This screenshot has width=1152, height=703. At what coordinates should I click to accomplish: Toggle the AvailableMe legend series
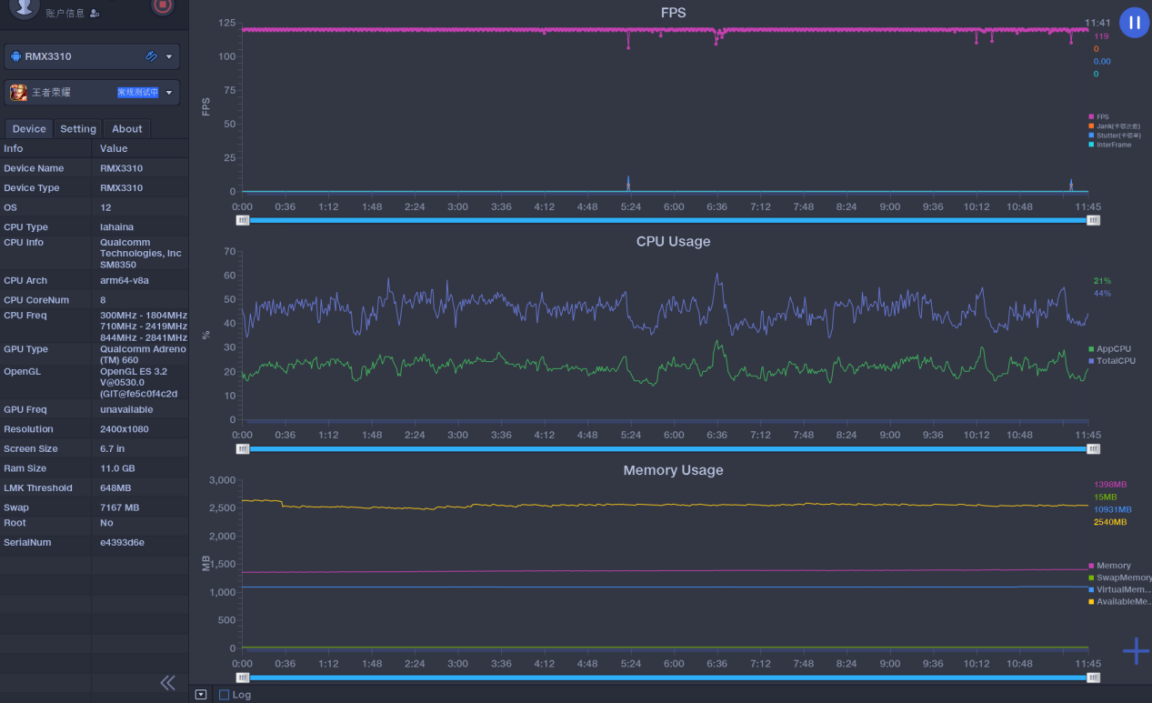tap(1119, 602)
